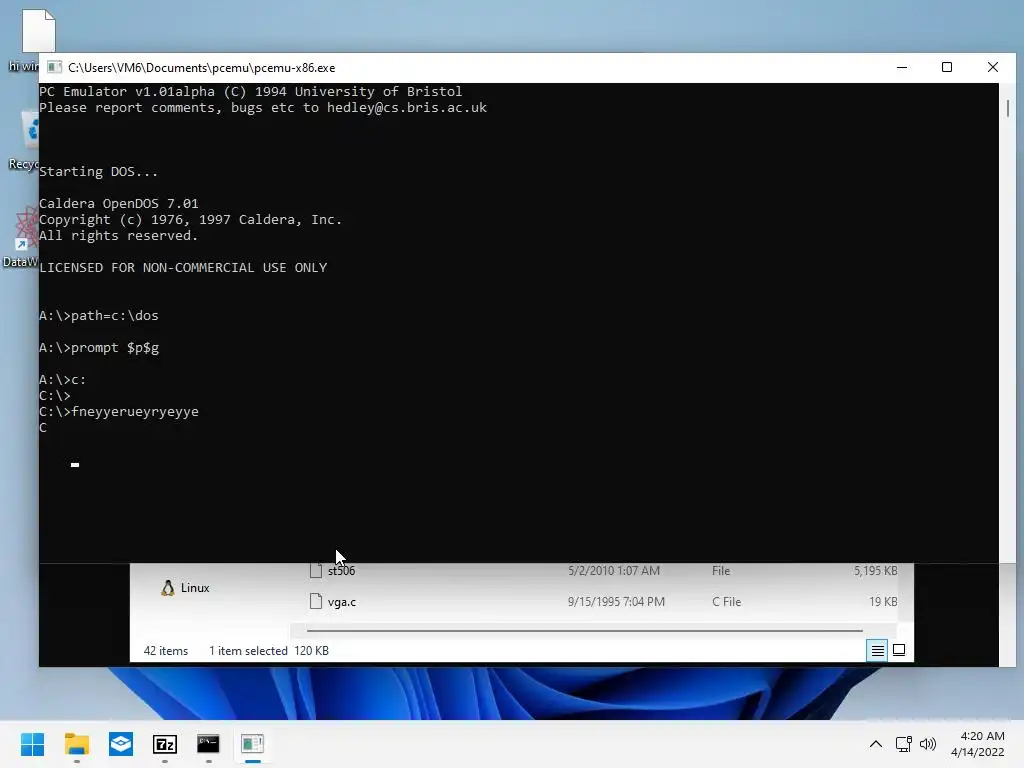Minimize the pcemu-x86.exe window
Image resolution: width=1024 pixels, height=768 pixels.
tap(902, 67)
